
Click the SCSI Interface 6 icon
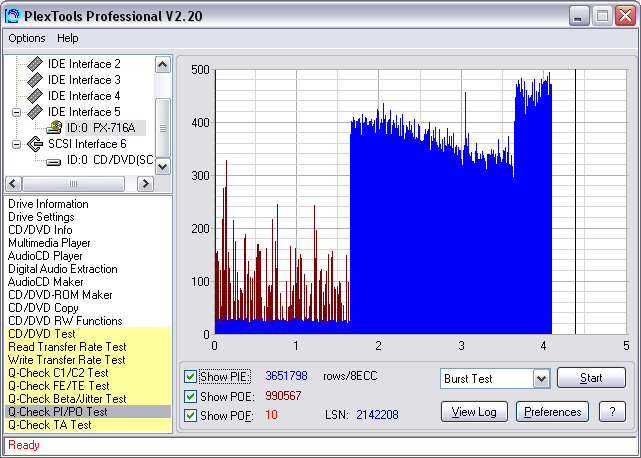coord(35,144)
